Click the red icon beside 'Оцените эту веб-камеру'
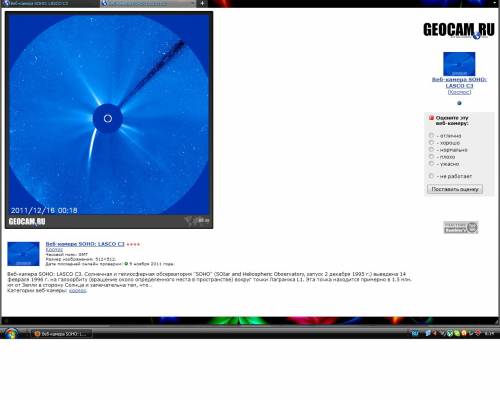Image resolution: width=500 pixels, height=400 pixels. [431, 118]
